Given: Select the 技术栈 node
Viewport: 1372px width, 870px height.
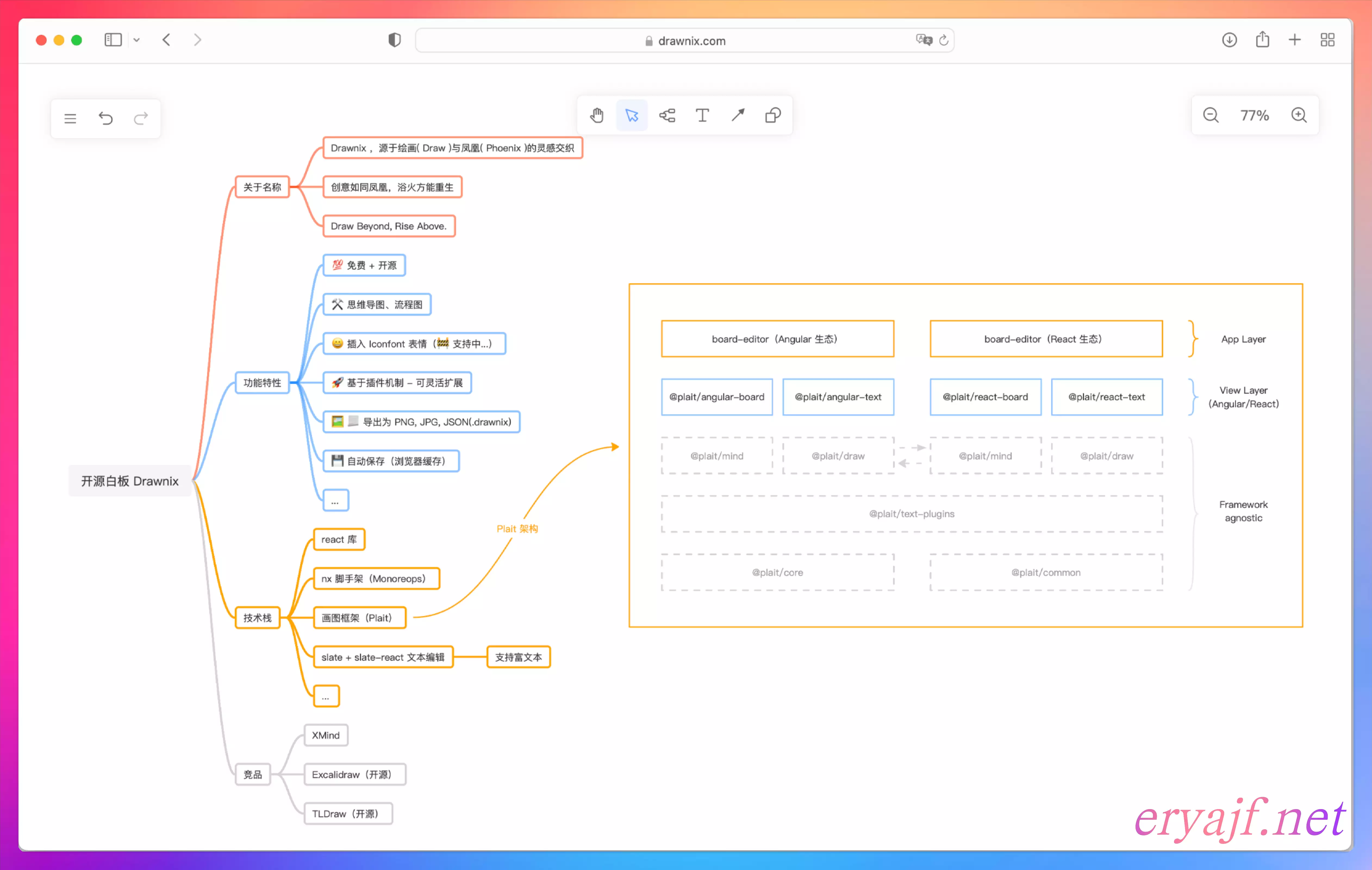Looking at the screenshot, I should pyautogui.click(x=258, y=618).
